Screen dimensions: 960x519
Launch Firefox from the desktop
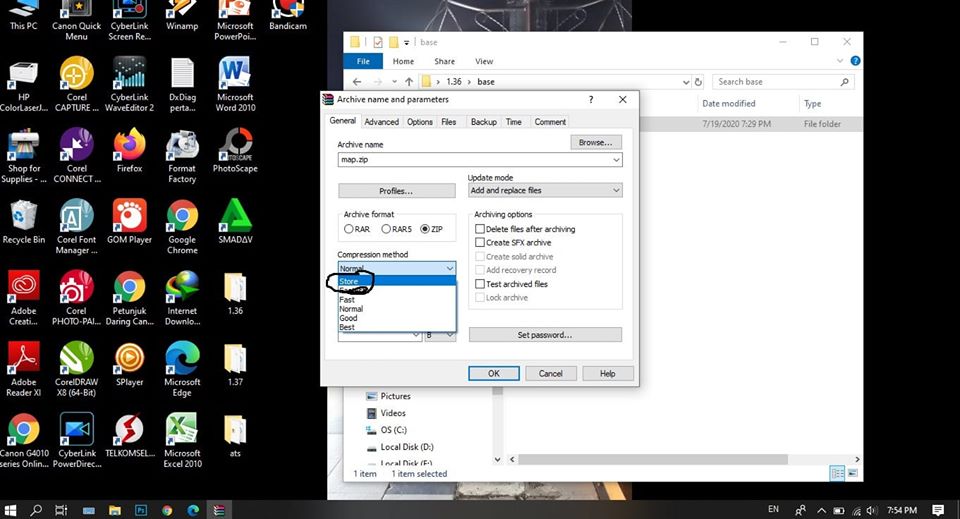click(129, 151)
